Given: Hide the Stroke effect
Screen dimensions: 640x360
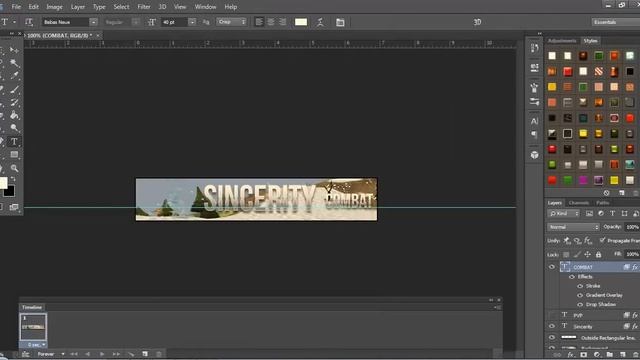Looking at the screenshot, I should [580, 286].
